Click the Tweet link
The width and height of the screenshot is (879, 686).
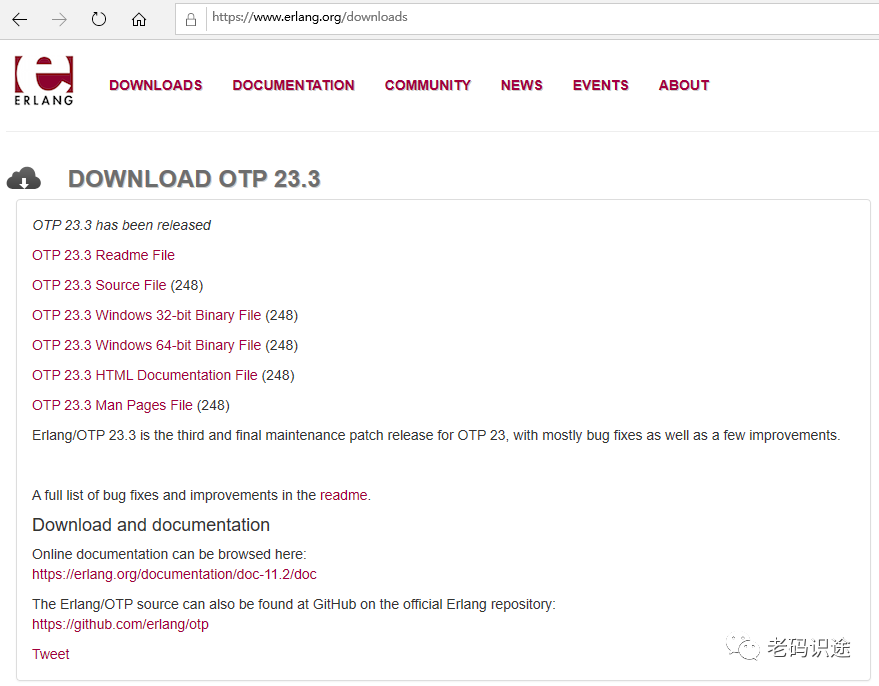coord(50,654)
